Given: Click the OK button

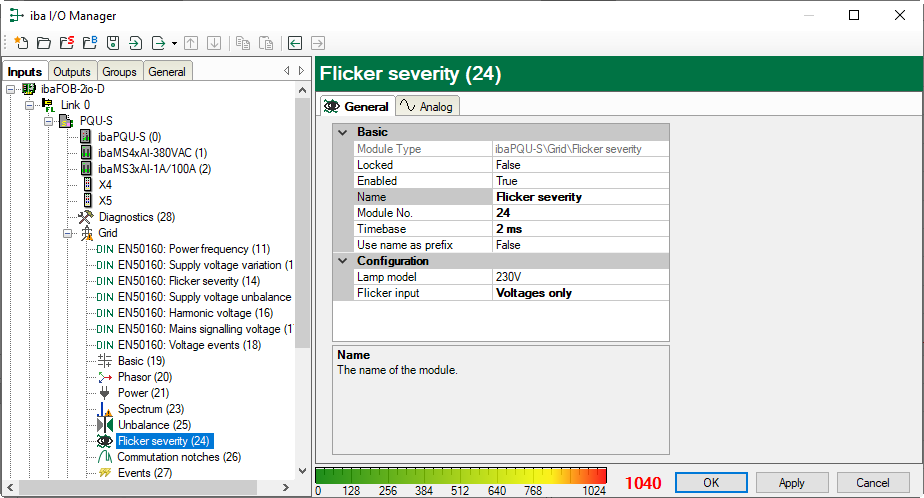Looking at the screenshot, I should [711, 482].
